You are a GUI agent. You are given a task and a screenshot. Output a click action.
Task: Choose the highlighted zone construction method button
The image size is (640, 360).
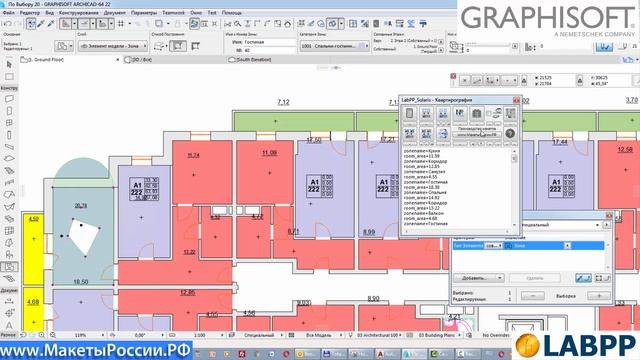click(178, 46)
